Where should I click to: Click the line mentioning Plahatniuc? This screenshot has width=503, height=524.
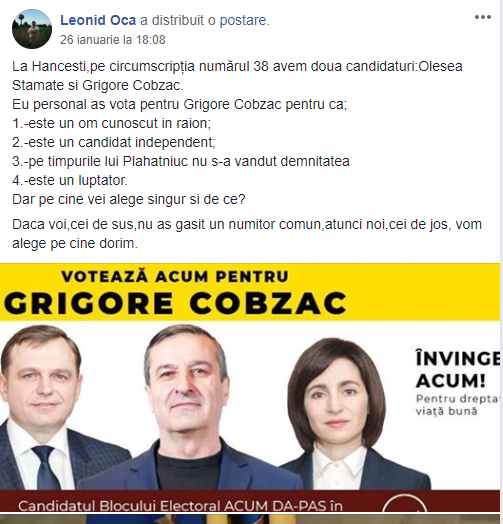(x=181, y=161)
